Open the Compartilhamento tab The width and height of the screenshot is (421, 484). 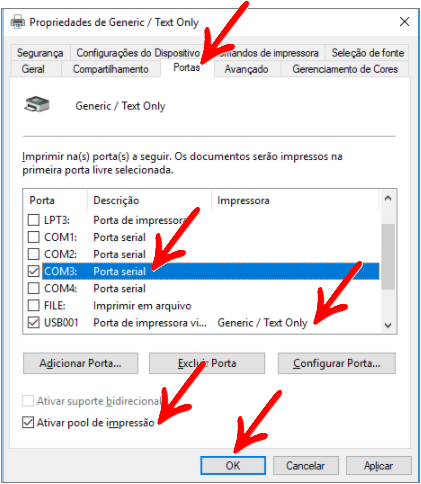[x=111, y=69]
